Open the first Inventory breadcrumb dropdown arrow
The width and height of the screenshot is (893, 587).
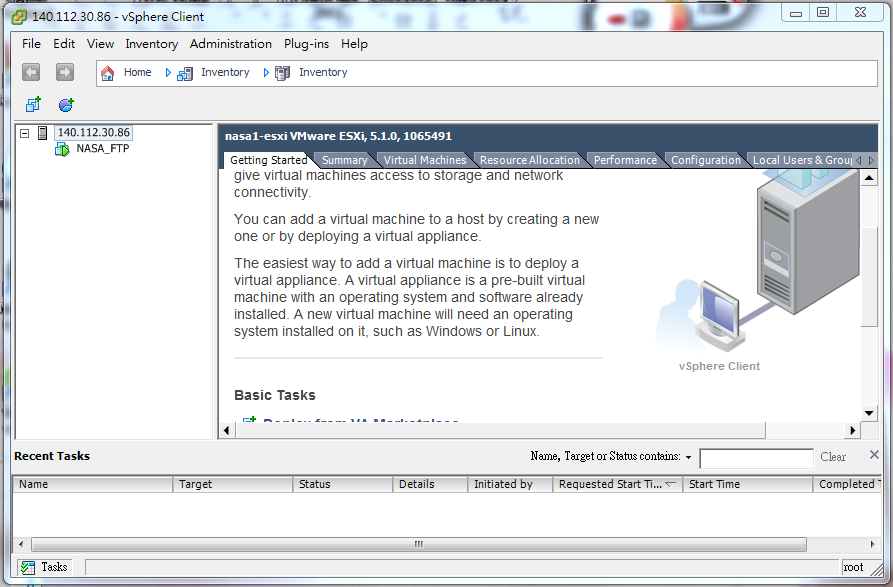click(168, 73)
